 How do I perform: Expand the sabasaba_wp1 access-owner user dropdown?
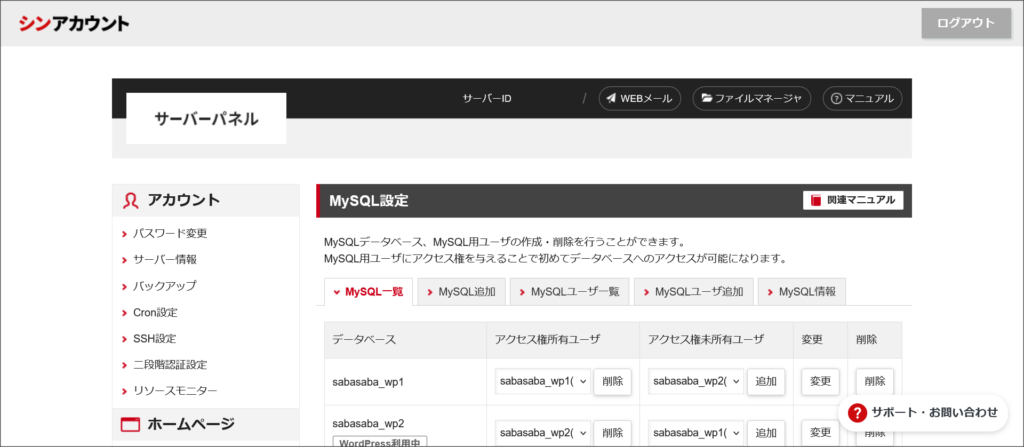tap(543, 381)
